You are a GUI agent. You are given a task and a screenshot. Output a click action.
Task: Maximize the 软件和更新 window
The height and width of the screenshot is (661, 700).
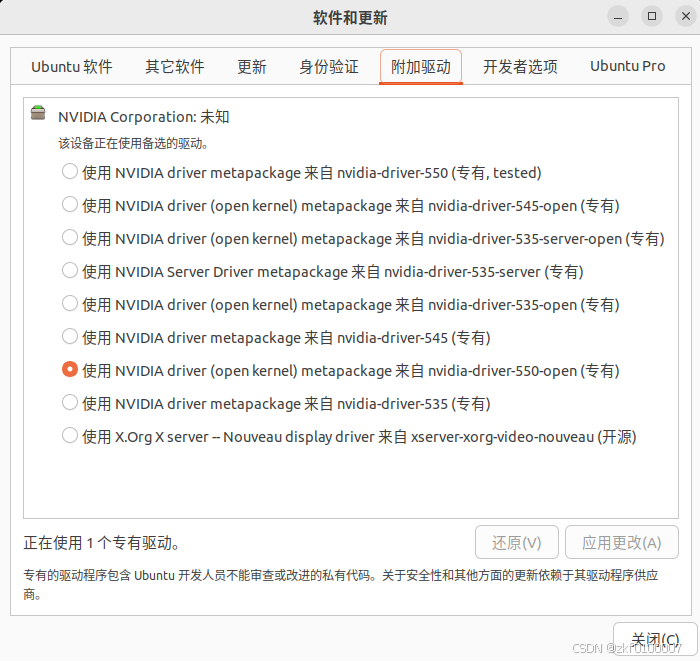(652, 17)
